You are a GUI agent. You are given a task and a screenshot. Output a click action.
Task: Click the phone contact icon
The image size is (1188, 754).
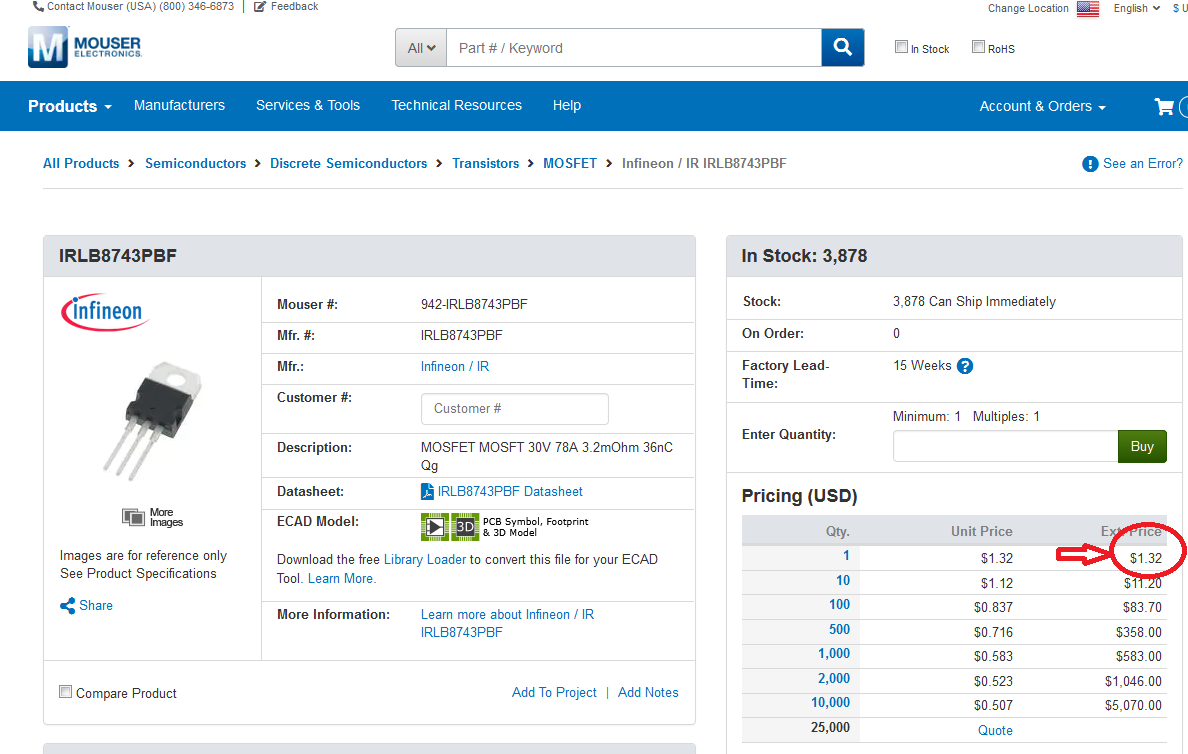pyautogui.click(x=38, y=7)
